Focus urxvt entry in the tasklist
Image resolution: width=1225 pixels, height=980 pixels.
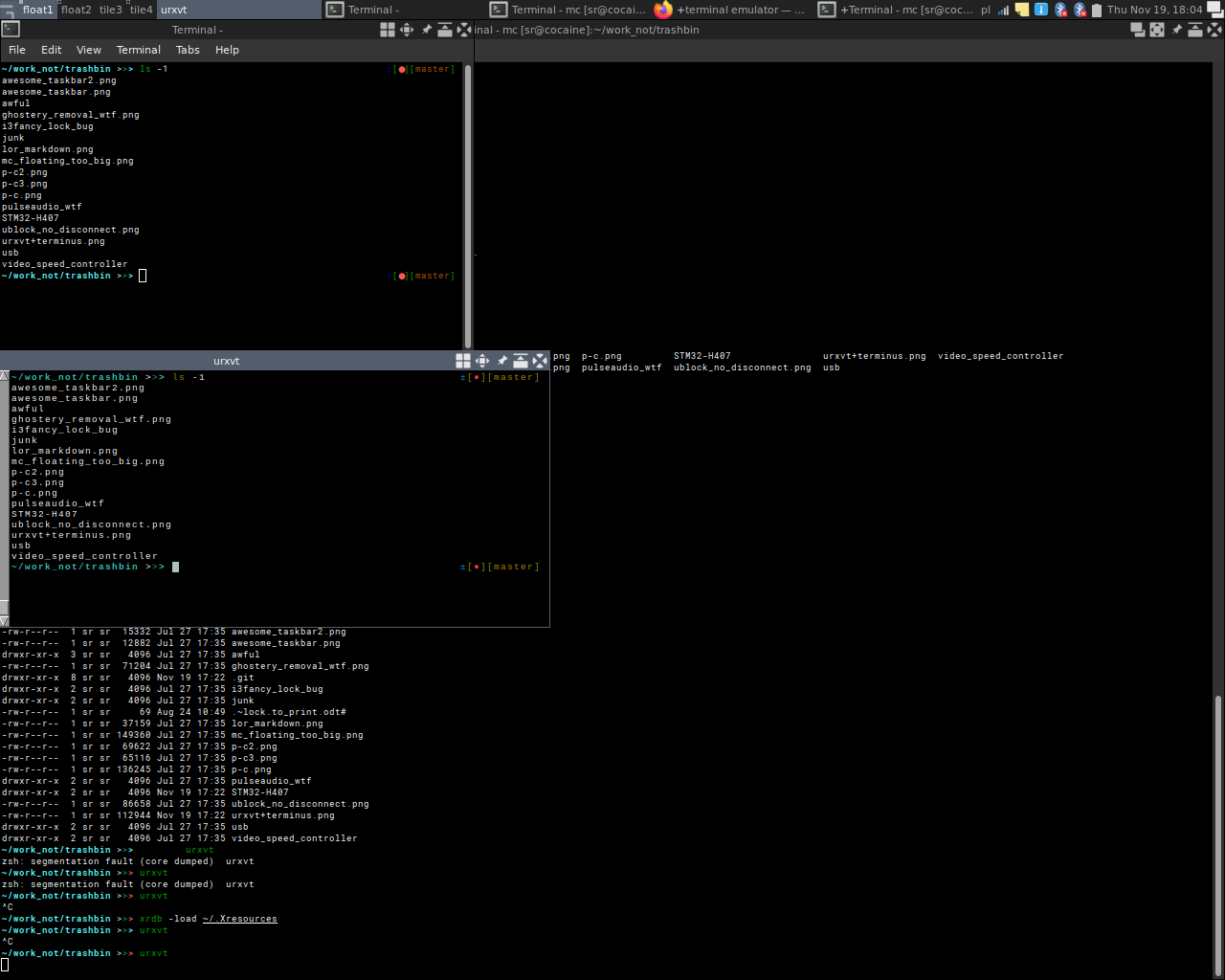[239, 10]
